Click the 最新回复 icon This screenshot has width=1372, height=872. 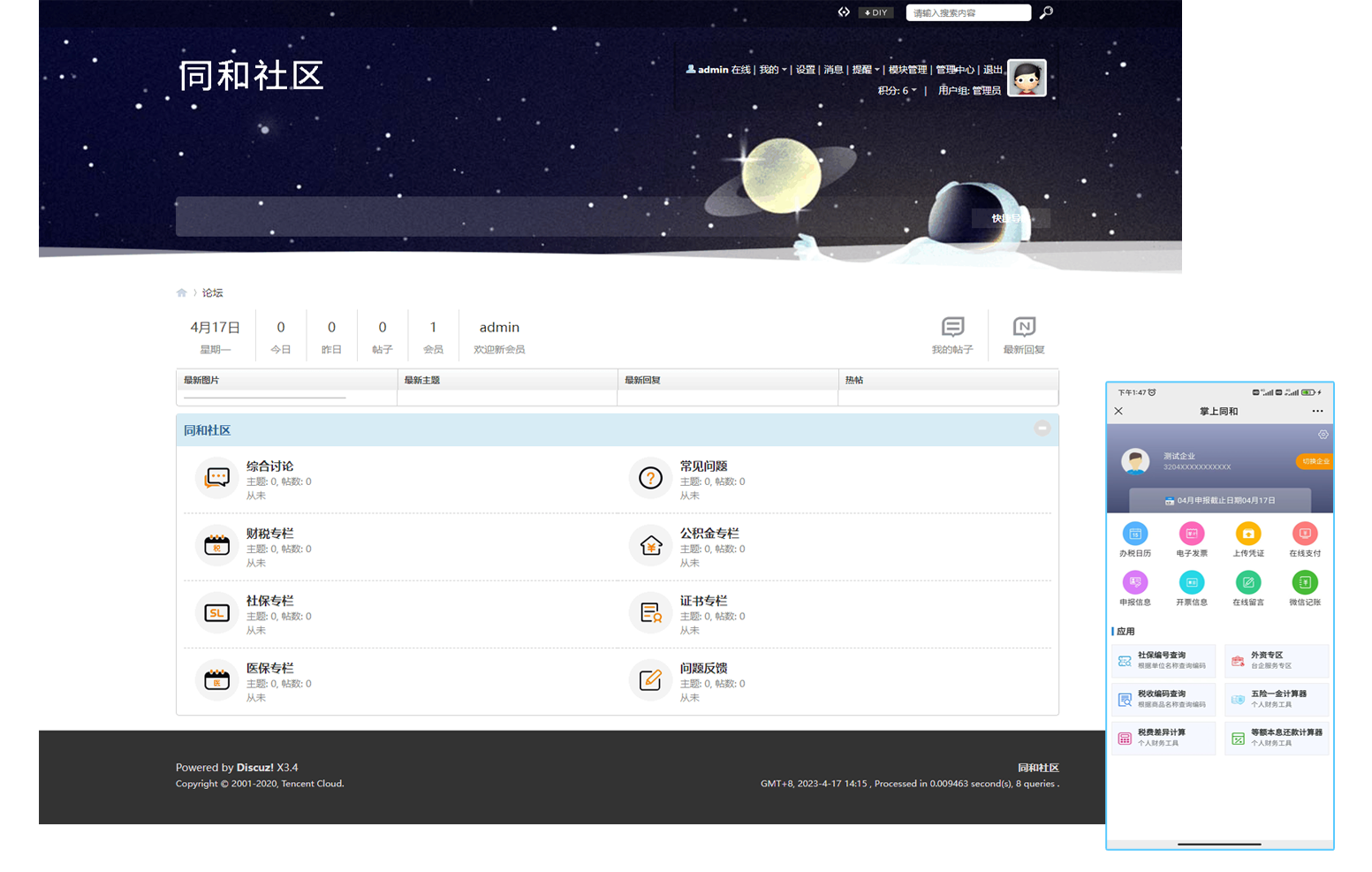coord(1024,328)
